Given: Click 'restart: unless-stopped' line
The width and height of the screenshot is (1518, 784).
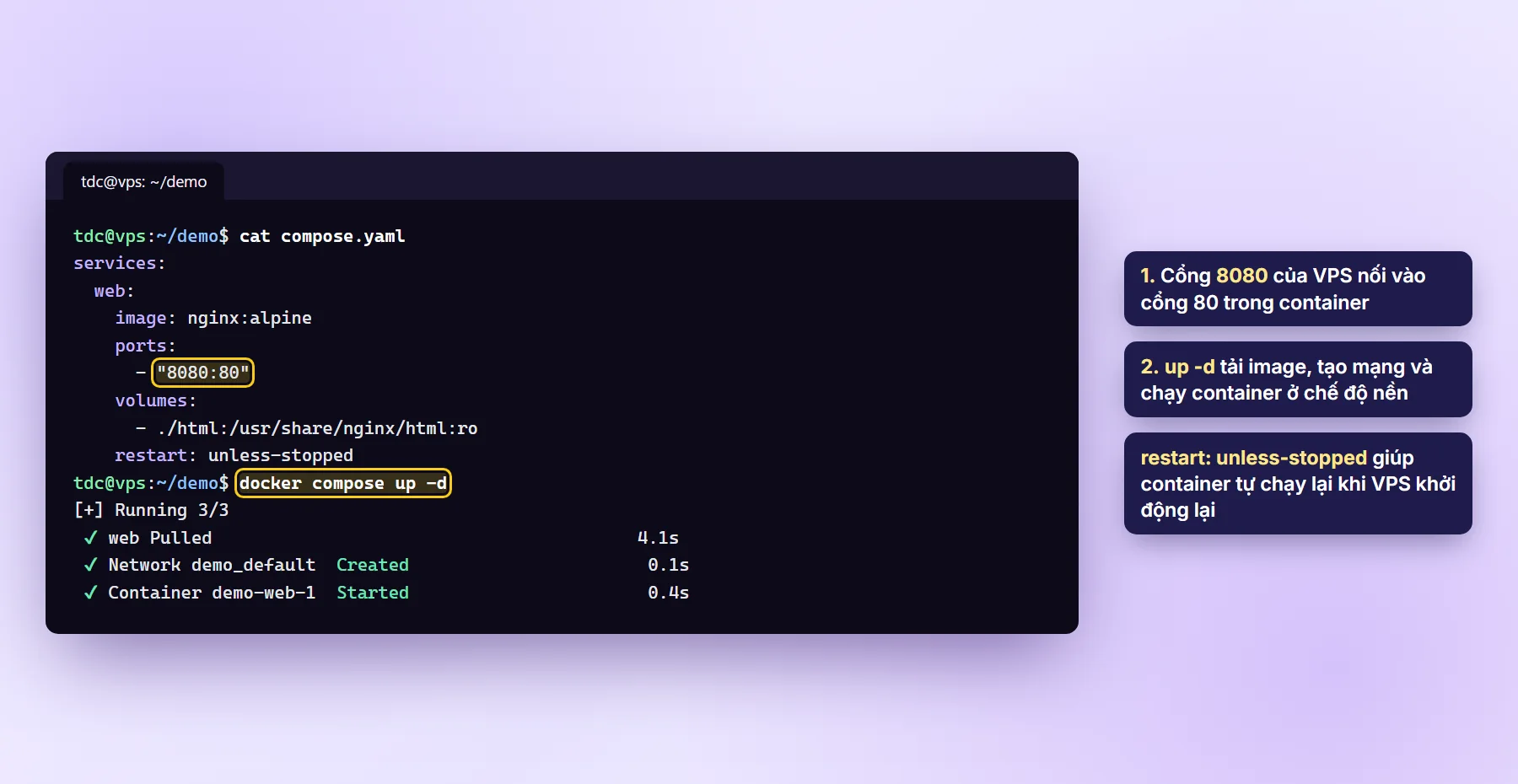Looking at the screenshot, I should pos(234,455).
